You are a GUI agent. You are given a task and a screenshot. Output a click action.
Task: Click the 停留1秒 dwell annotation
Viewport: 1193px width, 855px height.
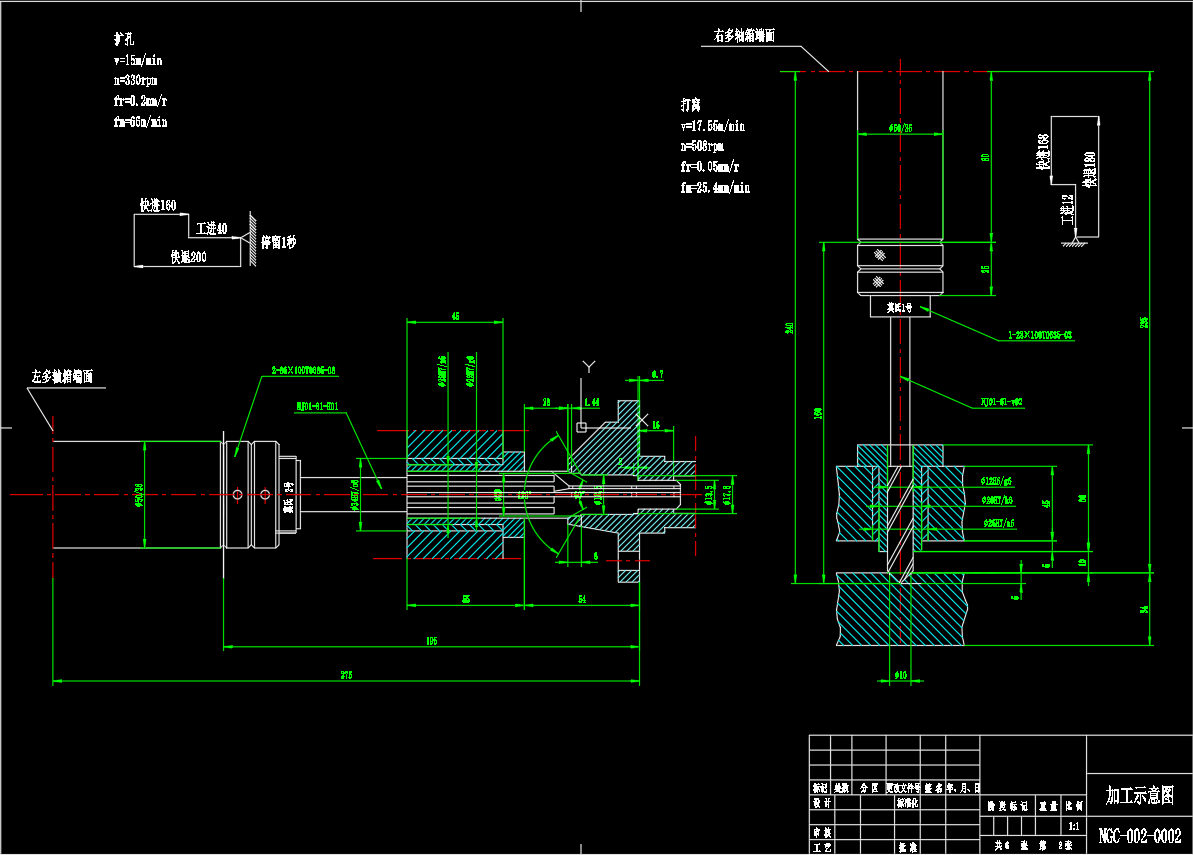[x=279, y=242]
